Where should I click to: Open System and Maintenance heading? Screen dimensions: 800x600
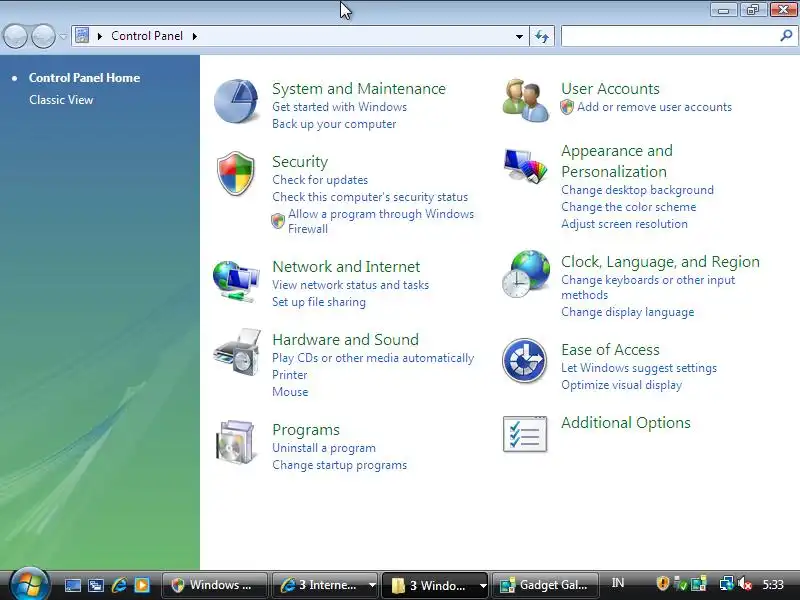[359, 88]
